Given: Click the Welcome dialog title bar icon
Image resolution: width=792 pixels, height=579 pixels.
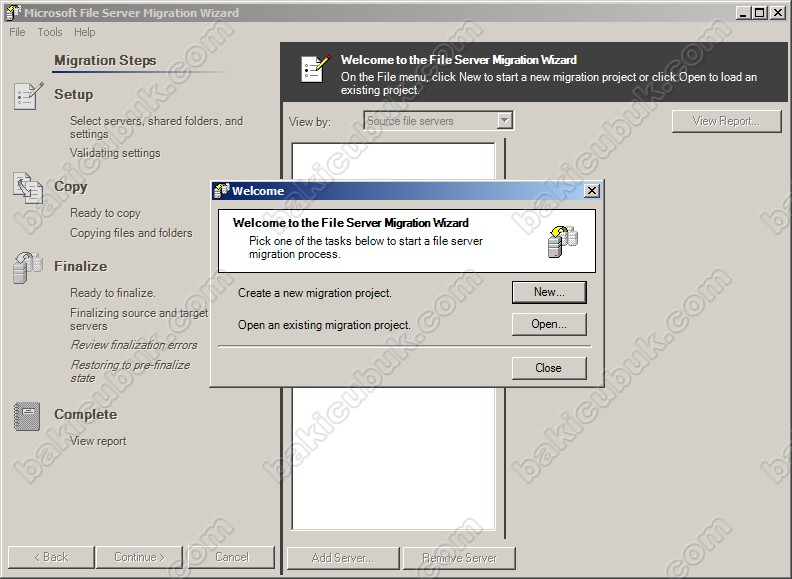Looking at the screenshot, I should (x=222, y=191).
